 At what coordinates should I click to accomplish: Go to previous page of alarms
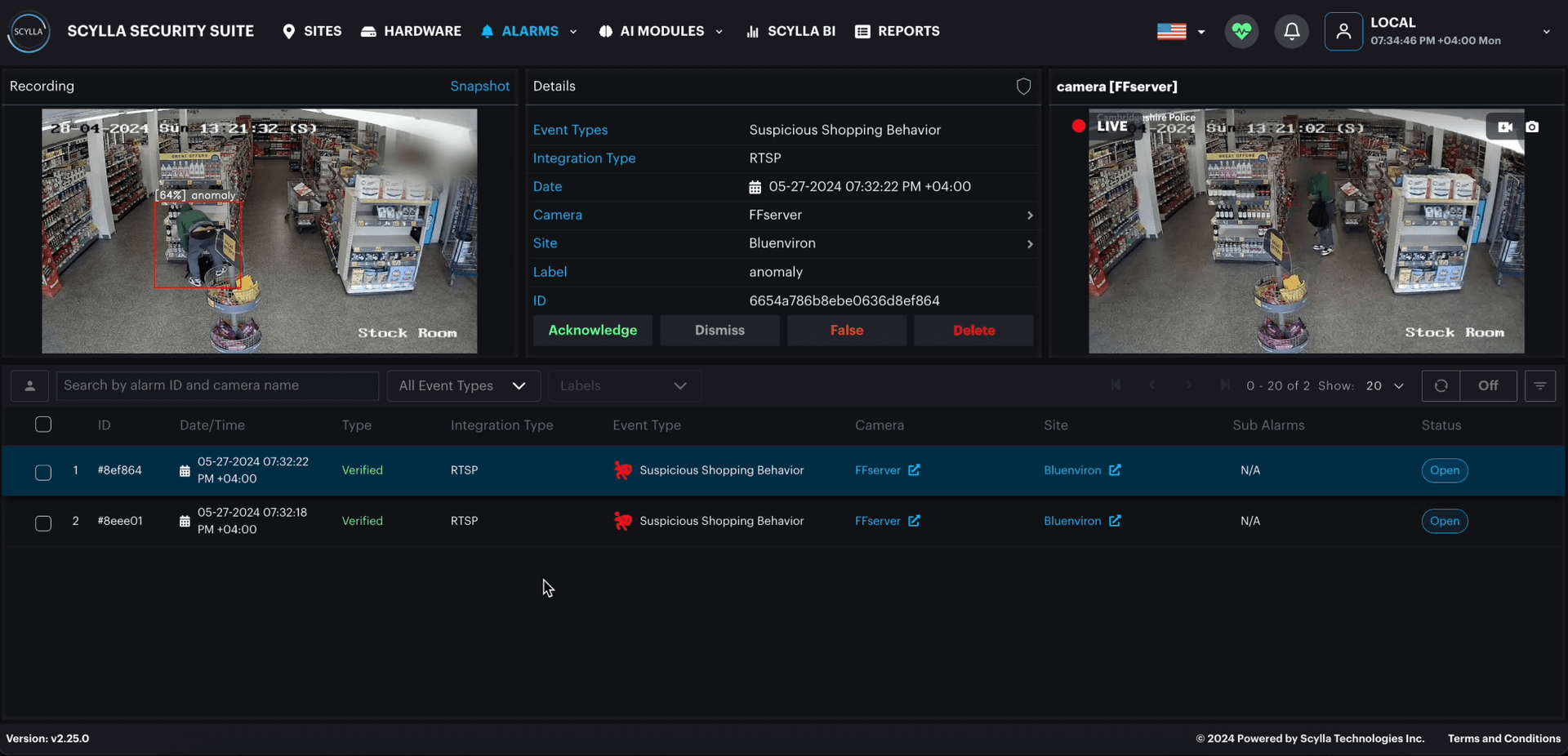(x=1152, y=385)
